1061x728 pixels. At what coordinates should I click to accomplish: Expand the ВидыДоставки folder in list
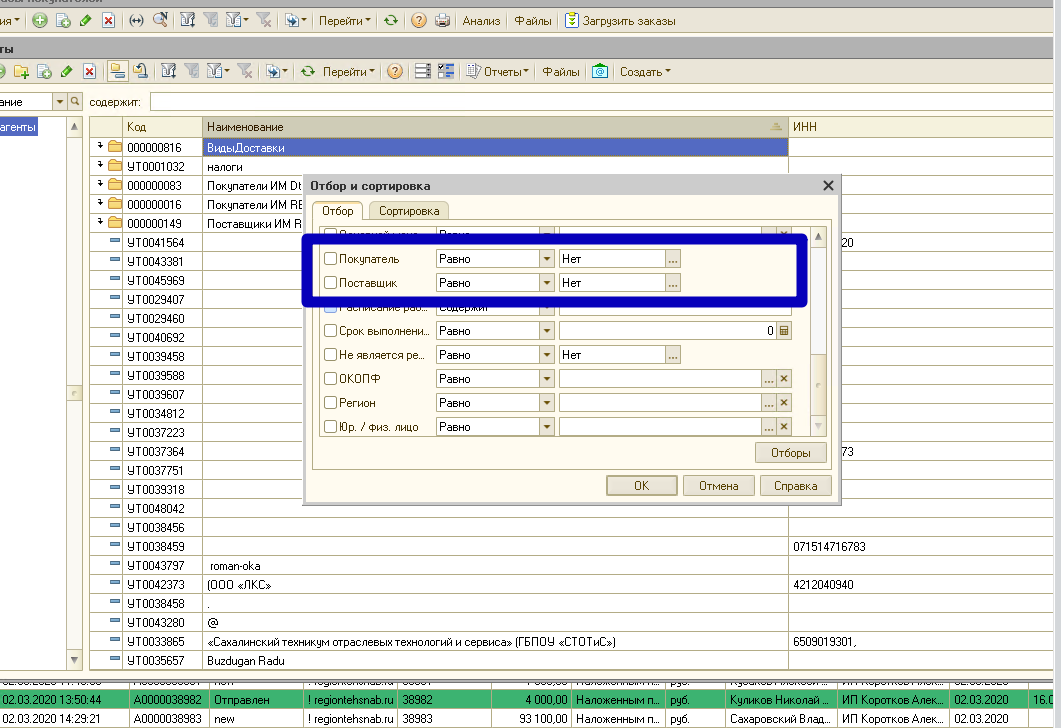[x=100, y=147]
